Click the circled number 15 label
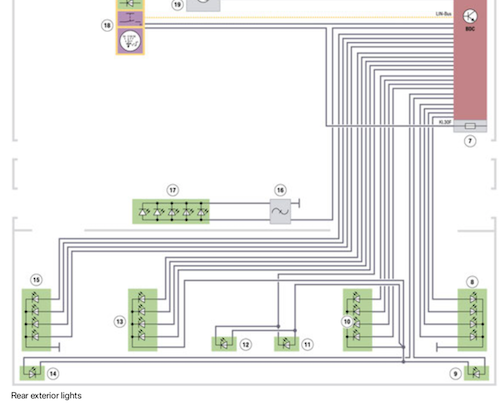 (36, 280)
